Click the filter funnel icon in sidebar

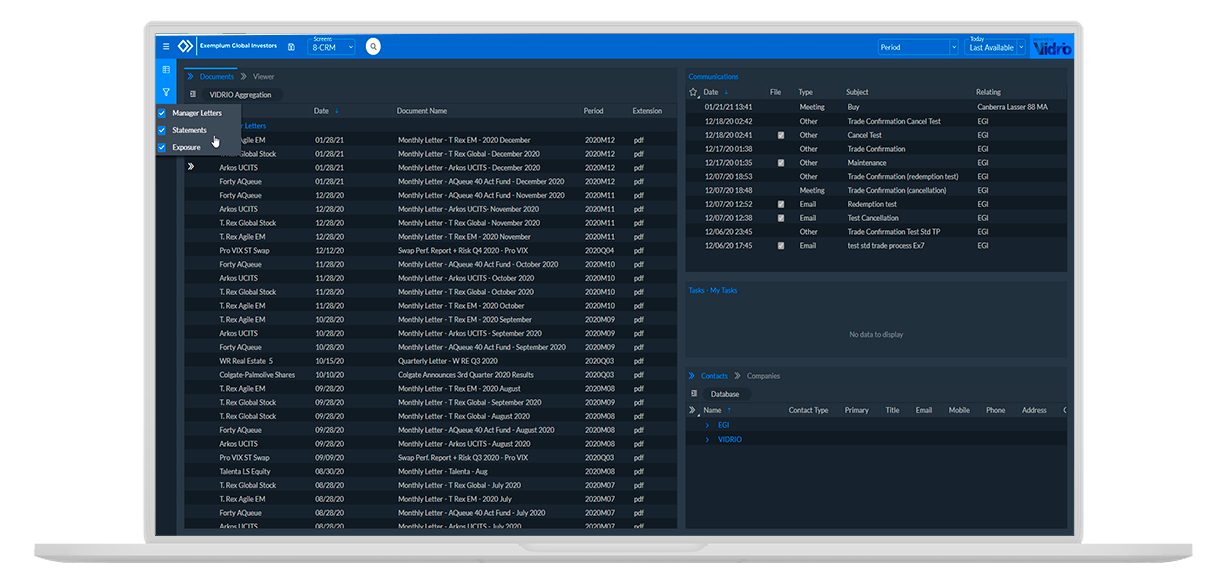tap(166, 92)
